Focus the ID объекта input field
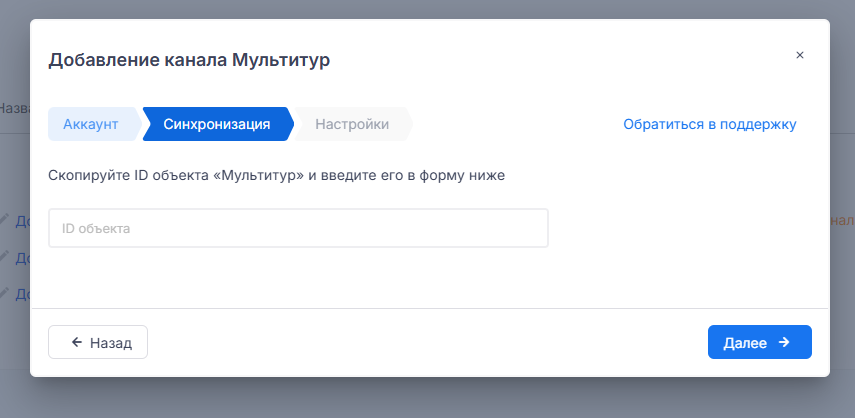Screen dimensions: 855x418 [x=298, y=228]
